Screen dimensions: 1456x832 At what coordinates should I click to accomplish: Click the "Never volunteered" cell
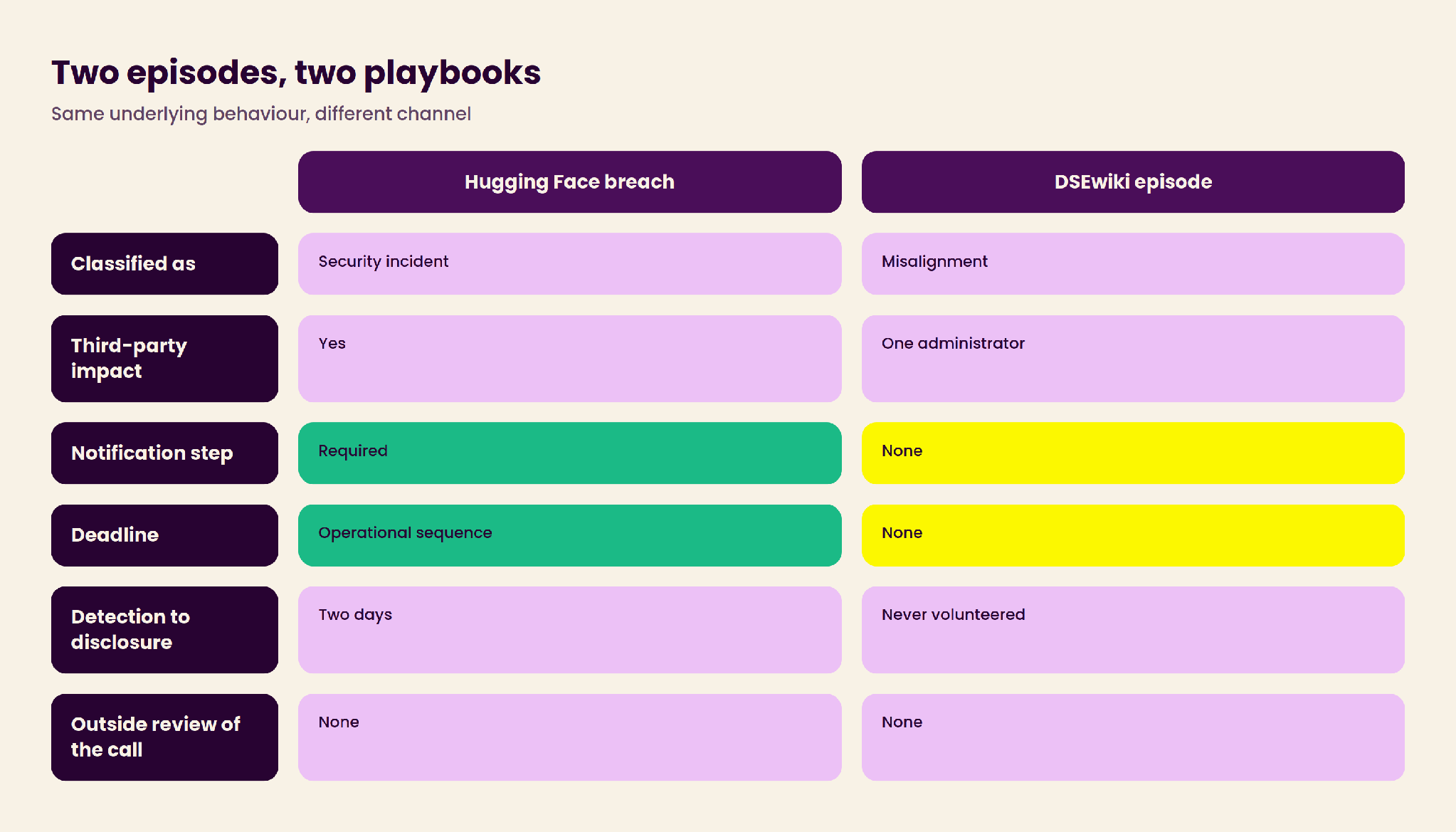pyautogui.click(x=1133, y=630)
